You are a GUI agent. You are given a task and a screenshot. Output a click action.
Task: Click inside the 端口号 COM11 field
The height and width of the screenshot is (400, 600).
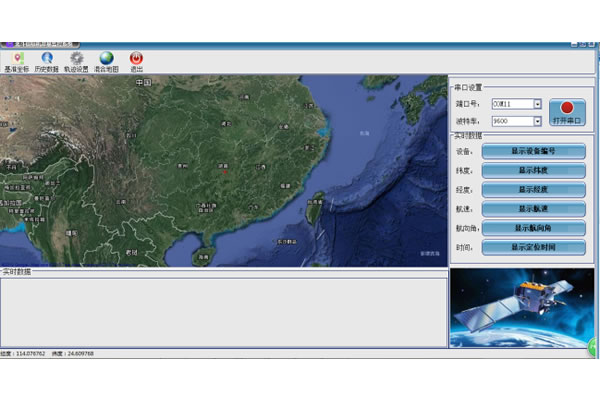pos(511,103)
